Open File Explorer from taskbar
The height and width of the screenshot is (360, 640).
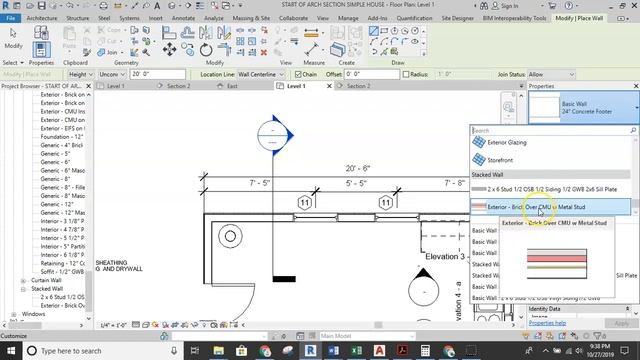click(x=218, y=351)
